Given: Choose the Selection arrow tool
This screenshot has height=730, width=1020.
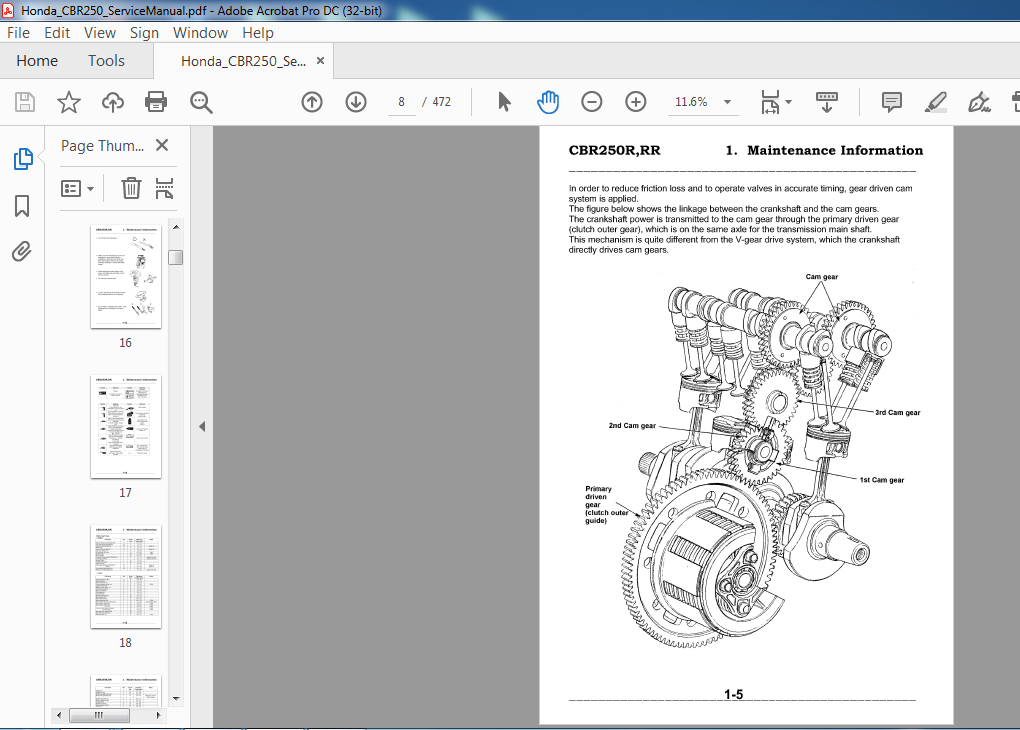Looking at the screenshot, I should (x=504, y=102).
